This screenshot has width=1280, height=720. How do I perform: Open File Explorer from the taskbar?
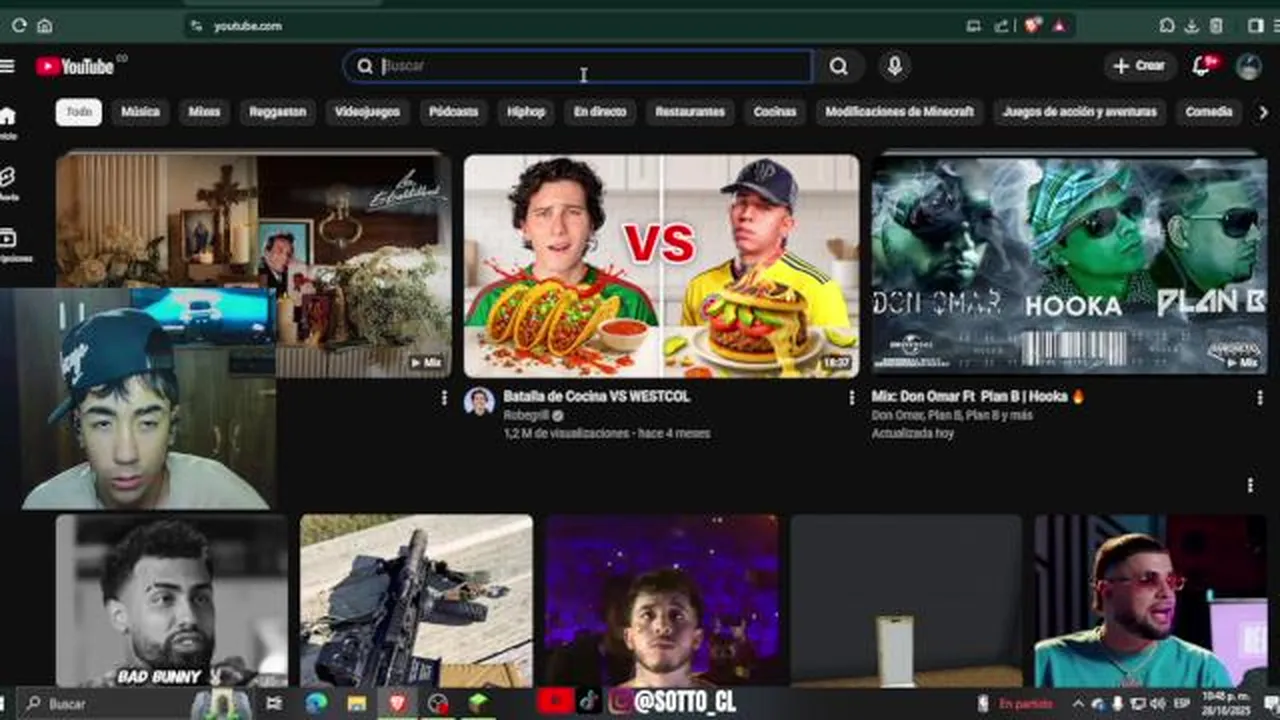(x=357, y=703)
